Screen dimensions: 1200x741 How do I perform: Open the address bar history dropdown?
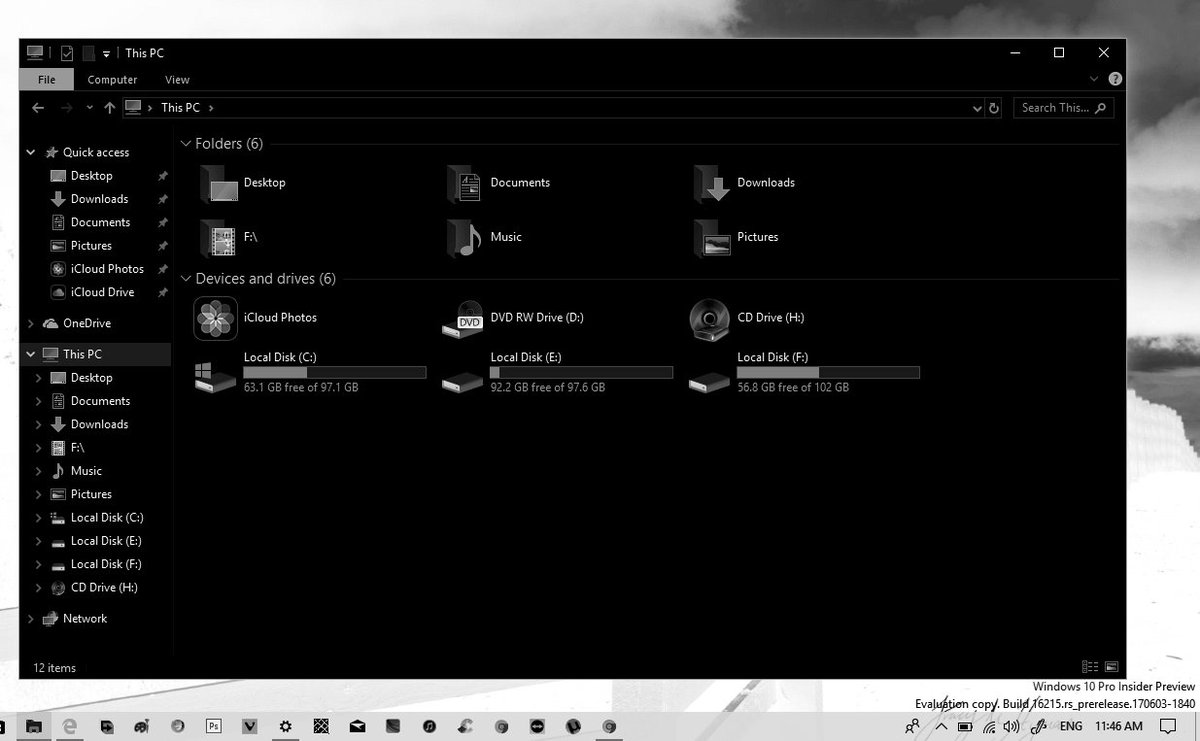977,108
